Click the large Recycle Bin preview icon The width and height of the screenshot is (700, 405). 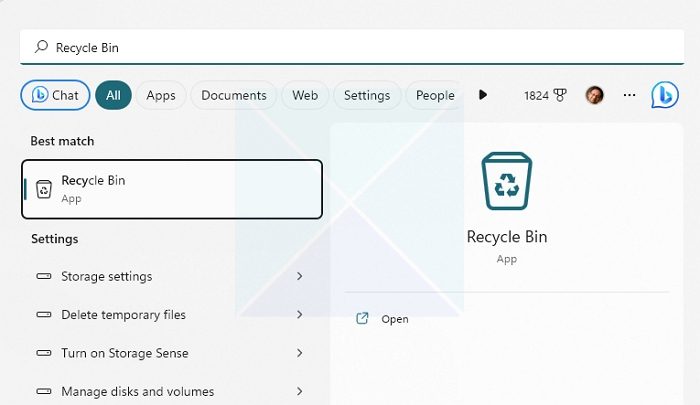coord(507,181)
